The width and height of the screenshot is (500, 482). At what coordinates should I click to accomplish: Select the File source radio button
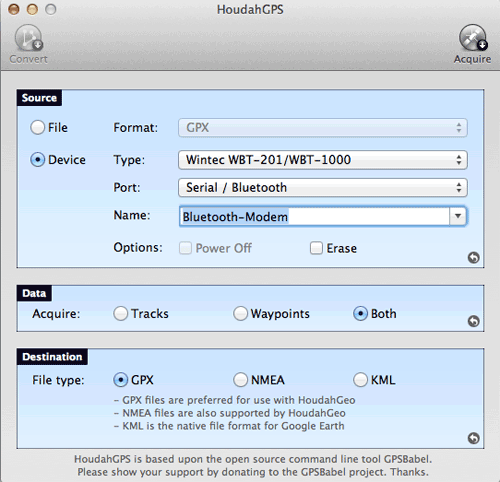pos(38,127)
